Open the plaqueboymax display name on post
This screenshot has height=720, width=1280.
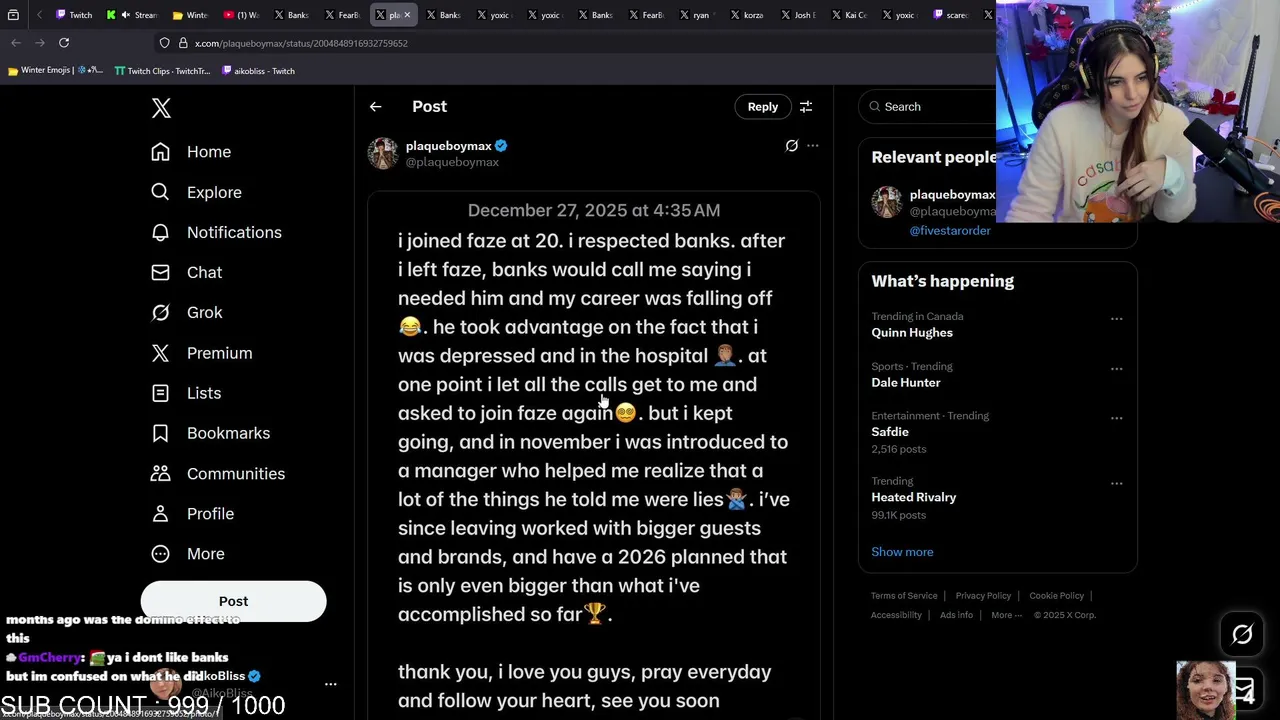449,146
